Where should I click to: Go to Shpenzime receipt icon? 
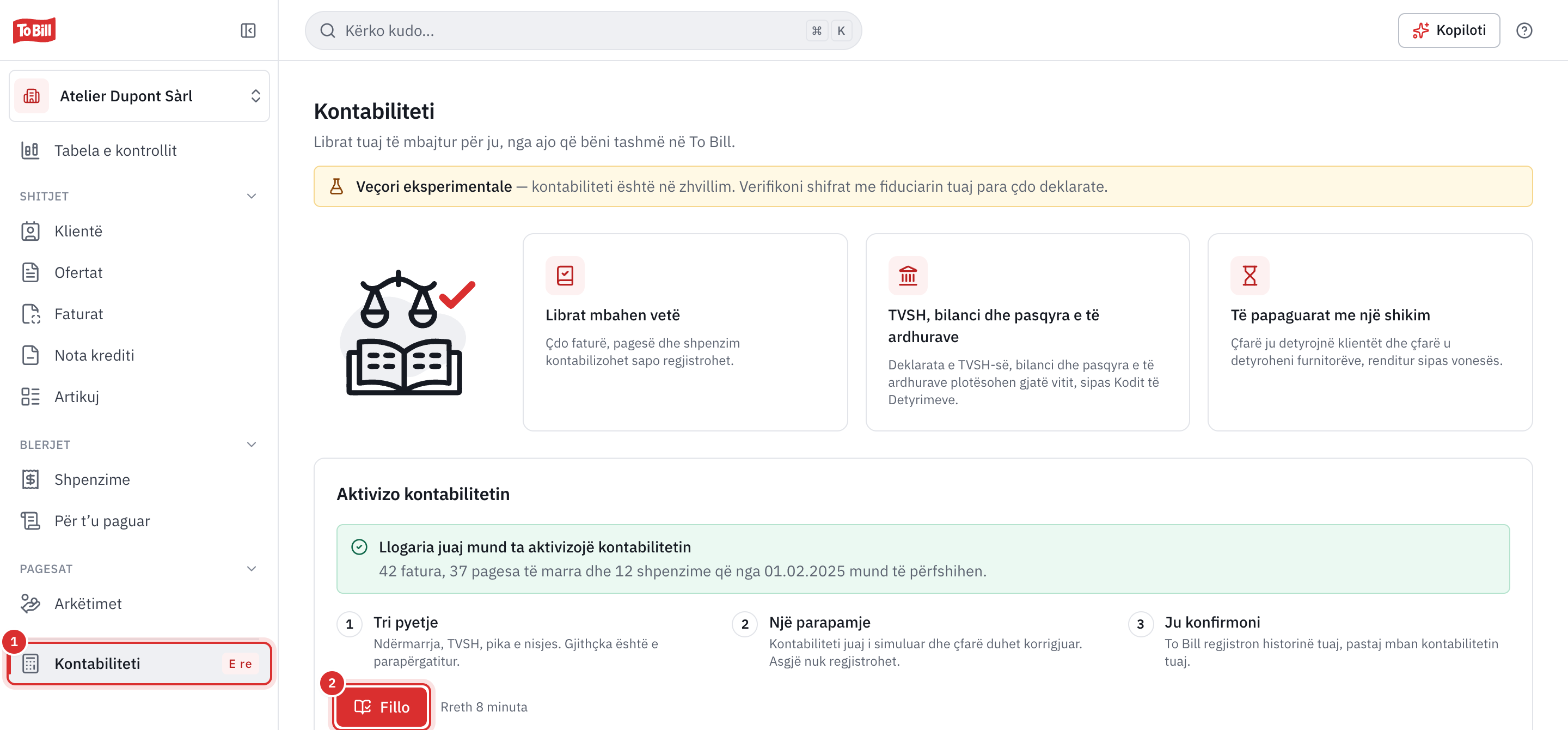tap(30, 480)
